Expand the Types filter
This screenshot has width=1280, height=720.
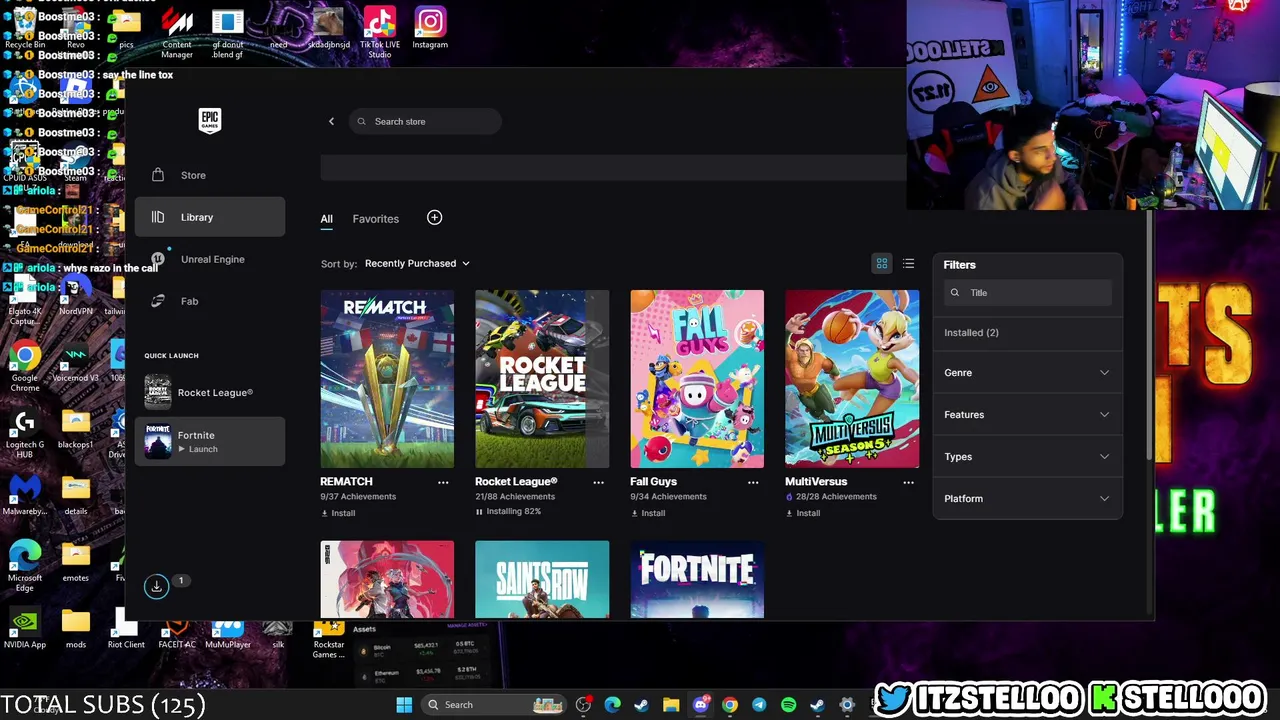(x=1027, y=456)
